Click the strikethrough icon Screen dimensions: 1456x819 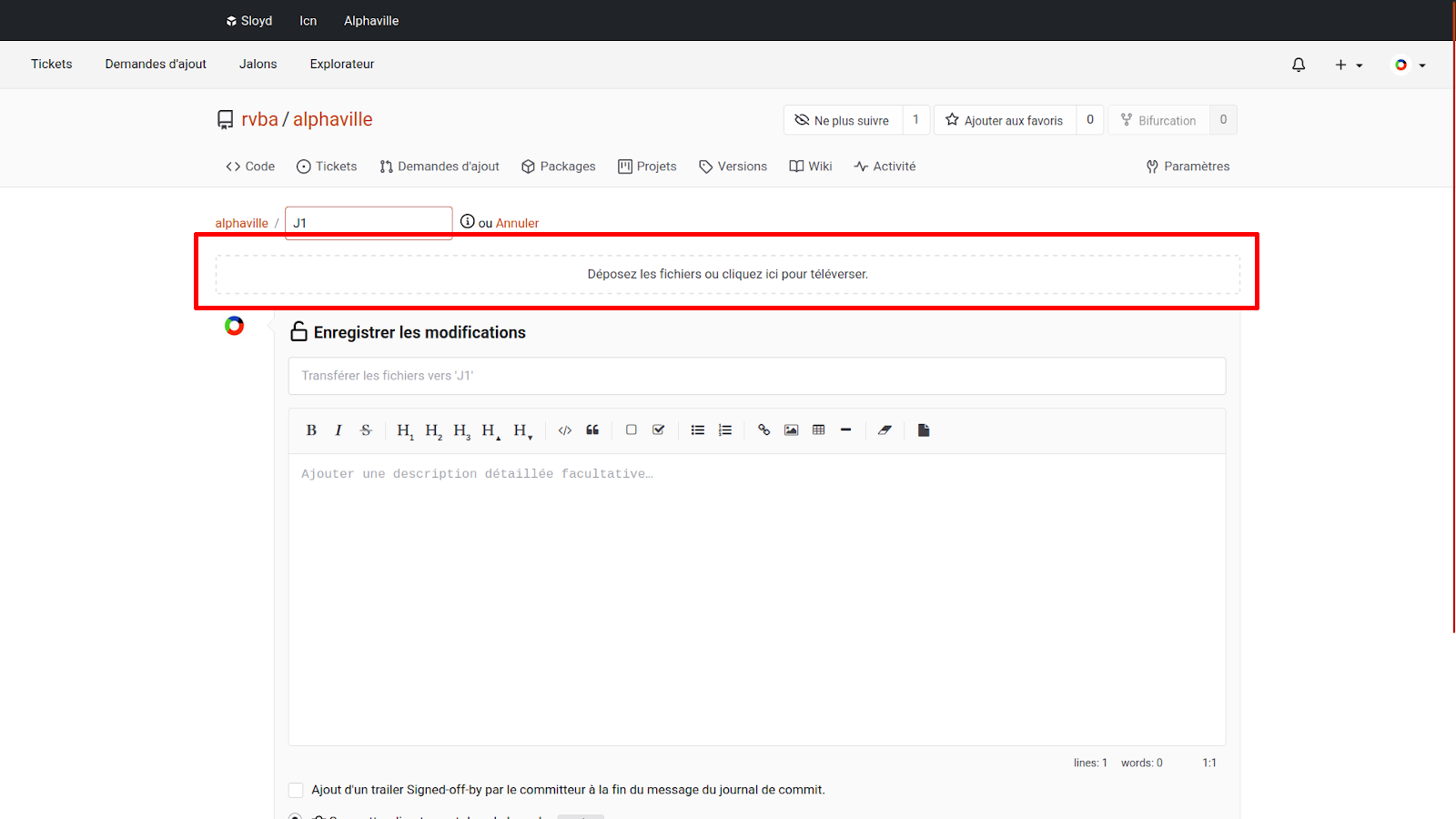coord(366,430)
